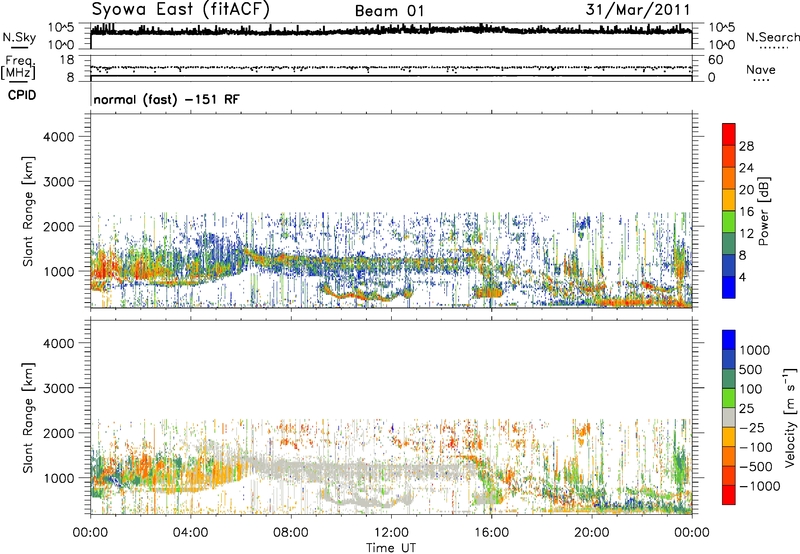
Task: Click the 'N.Sky' axis label
Action: pyautogui.click(x=19, y=37)
